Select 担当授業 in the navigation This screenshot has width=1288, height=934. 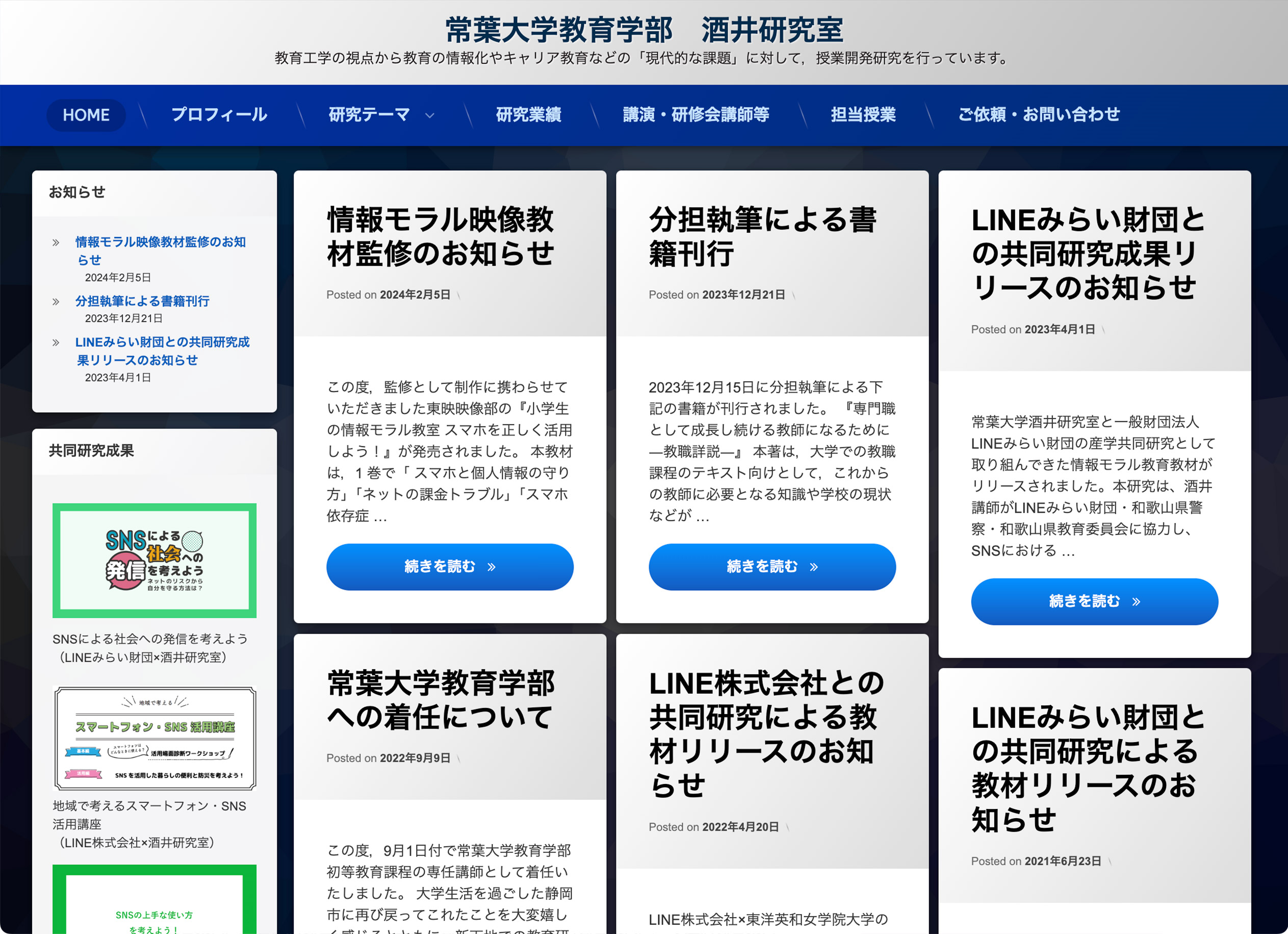click(x=863, y=115)
